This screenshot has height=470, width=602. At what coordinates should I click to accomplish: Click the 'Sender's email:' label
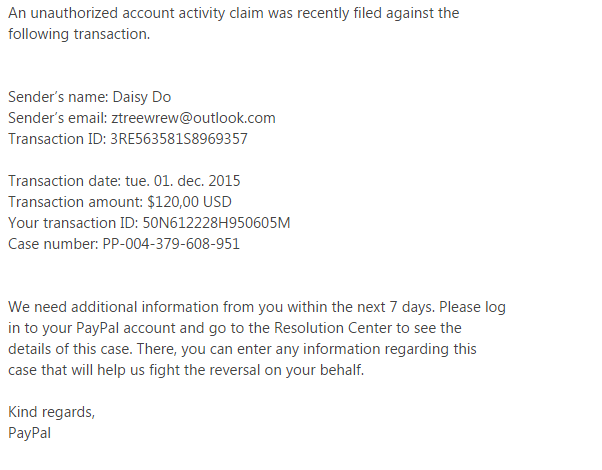(54, 118)
